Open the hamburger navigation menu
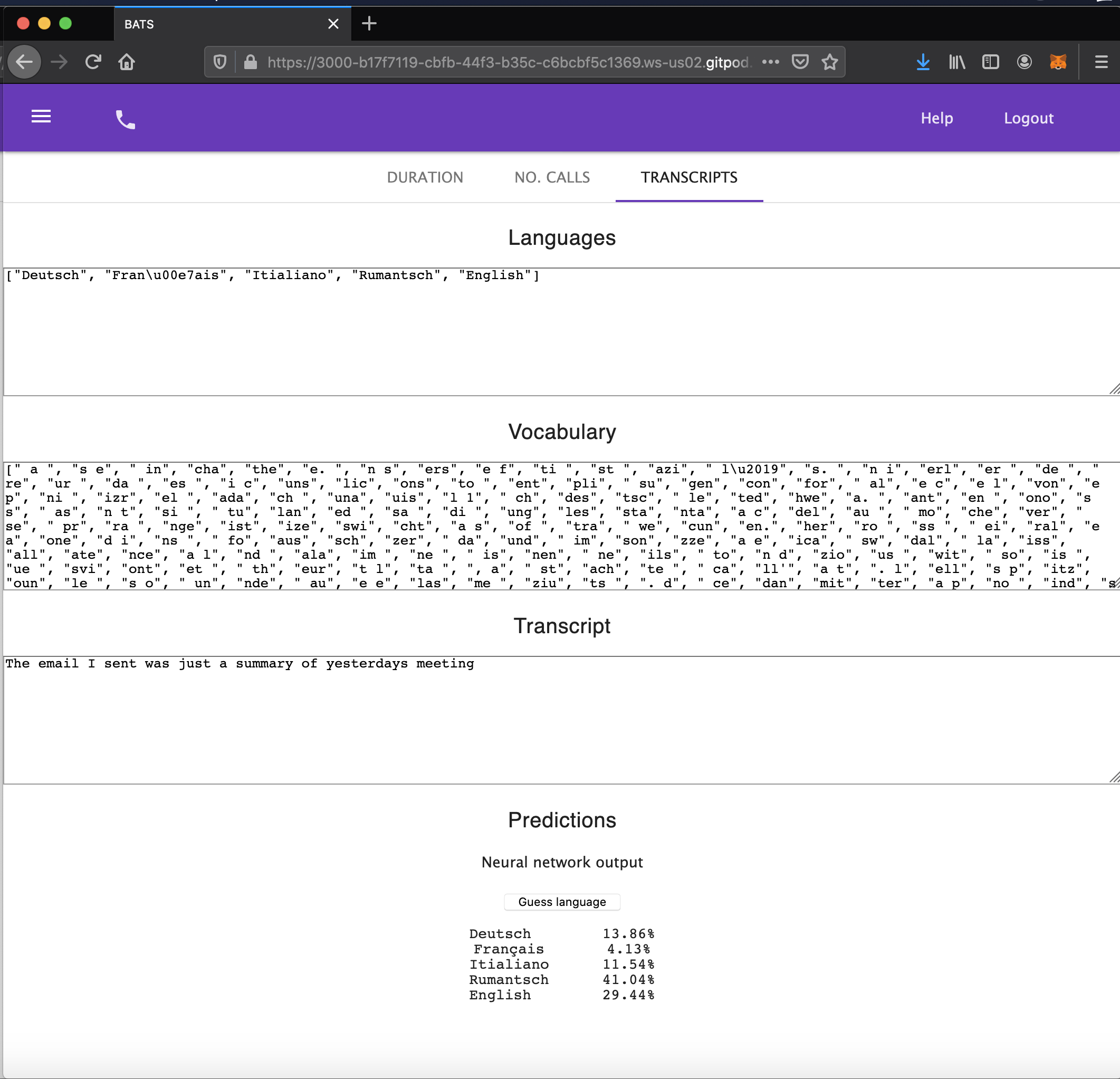This screenshot has height=1079, width=1120. [41, 117]
